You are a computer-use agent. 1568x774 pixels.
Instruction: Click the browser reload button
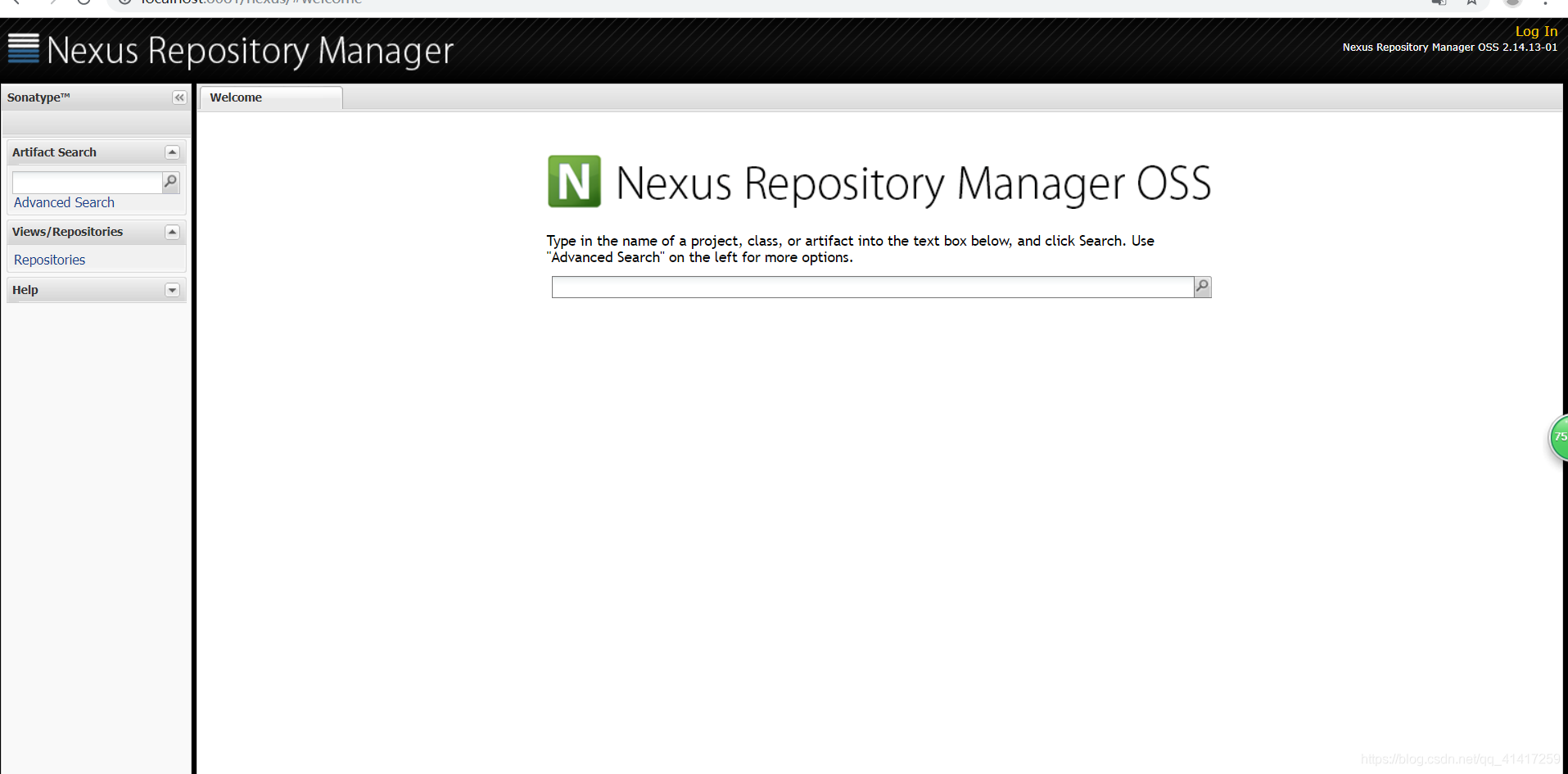pos(84,2)
